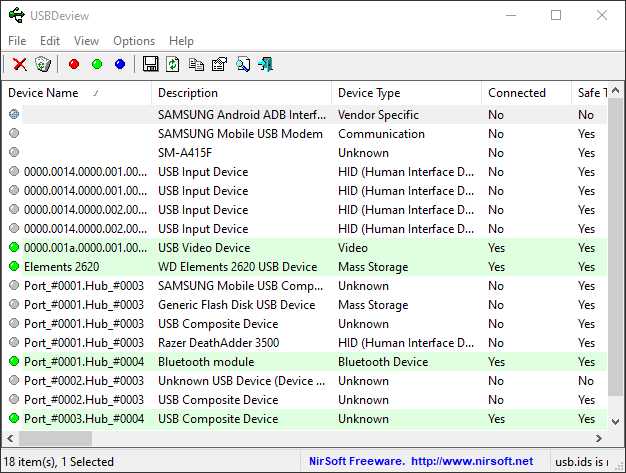
Task: Click the magnifier find icon
Action: click(243, 64)
